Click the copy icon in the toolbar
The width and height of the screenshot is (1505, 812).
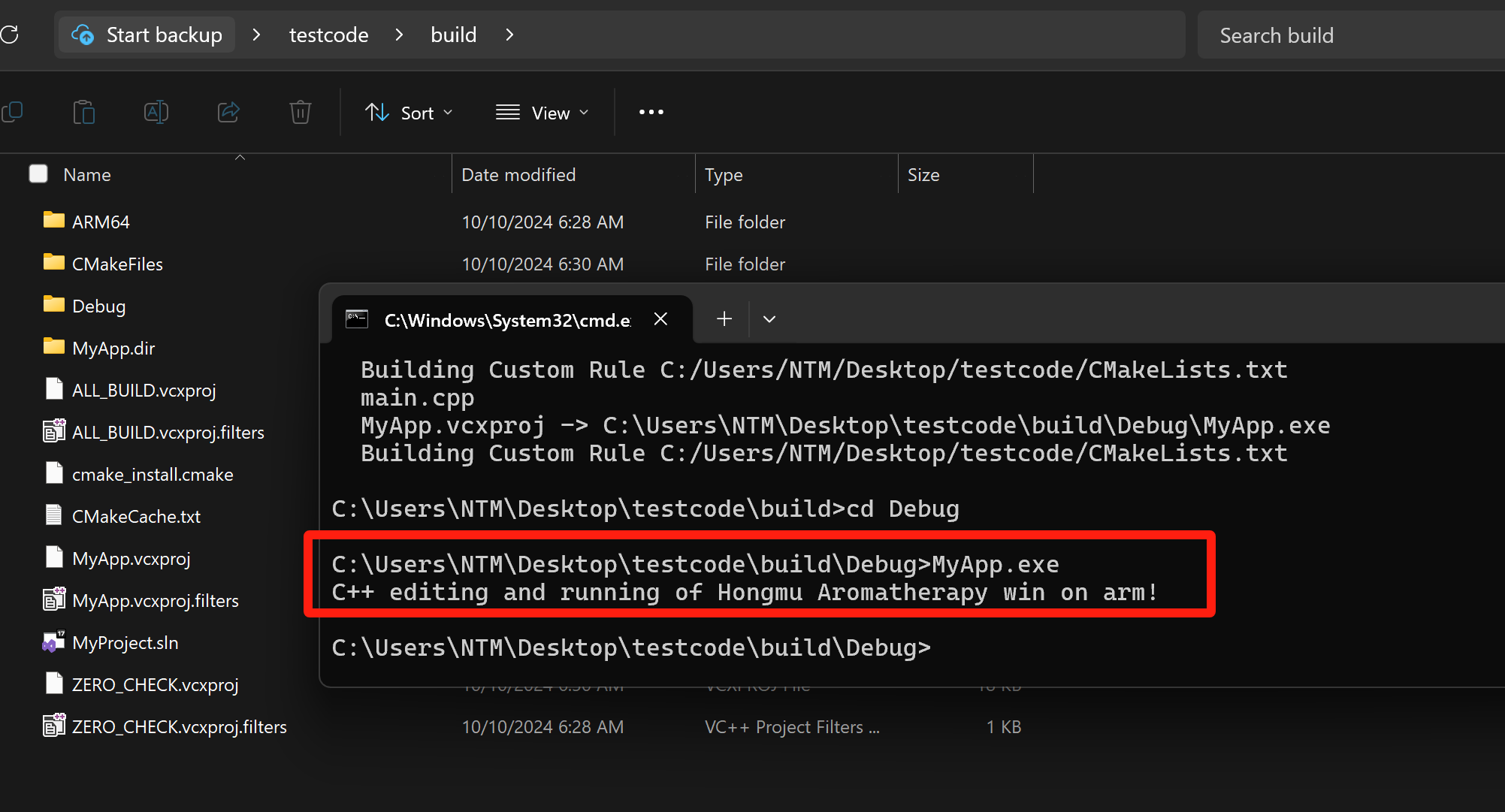[13, 113]
